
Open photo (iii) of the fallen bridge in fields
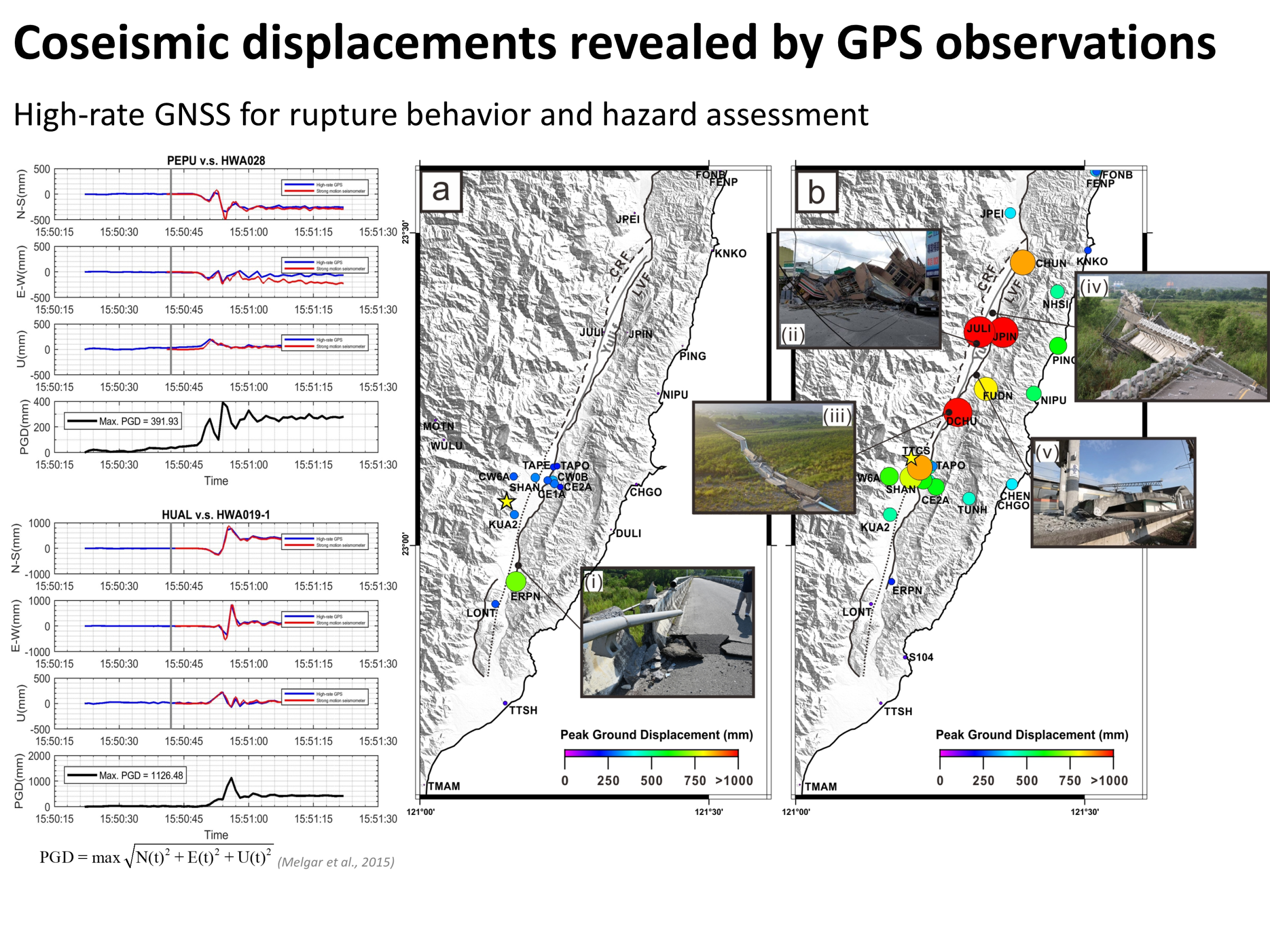(774, 457)
